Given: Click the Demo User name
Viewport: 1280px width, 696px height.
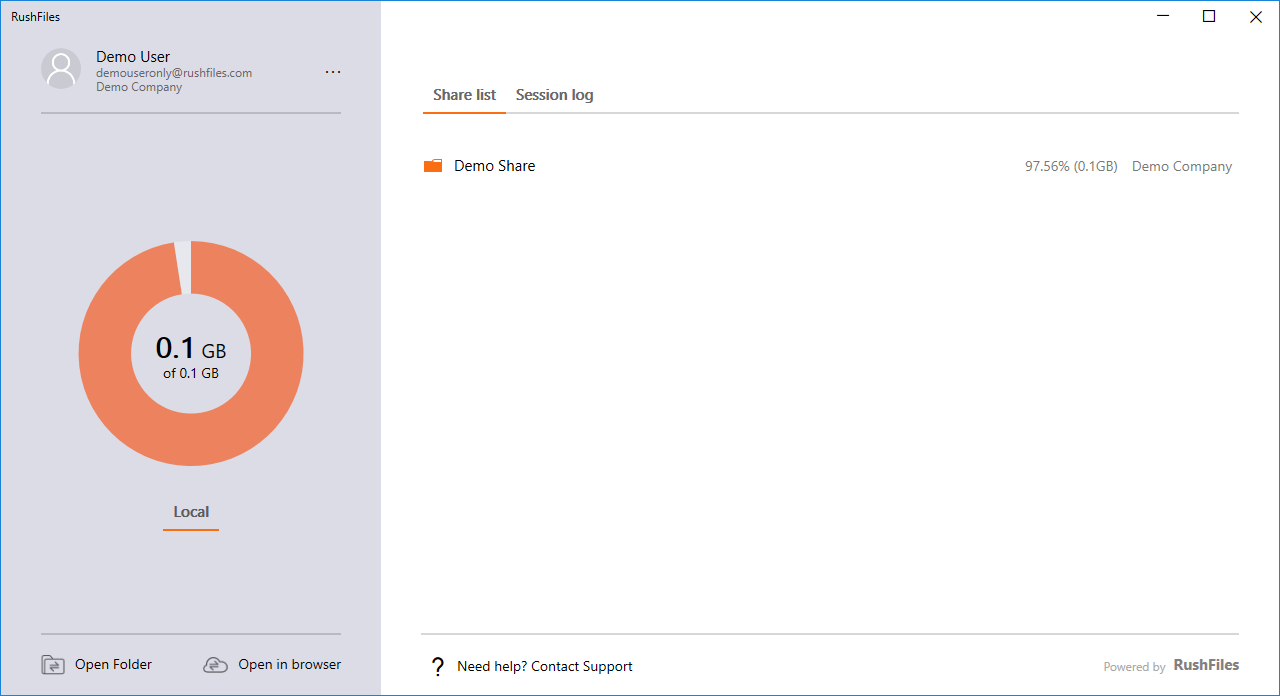Looking at the screenshot, I should 133,57.
